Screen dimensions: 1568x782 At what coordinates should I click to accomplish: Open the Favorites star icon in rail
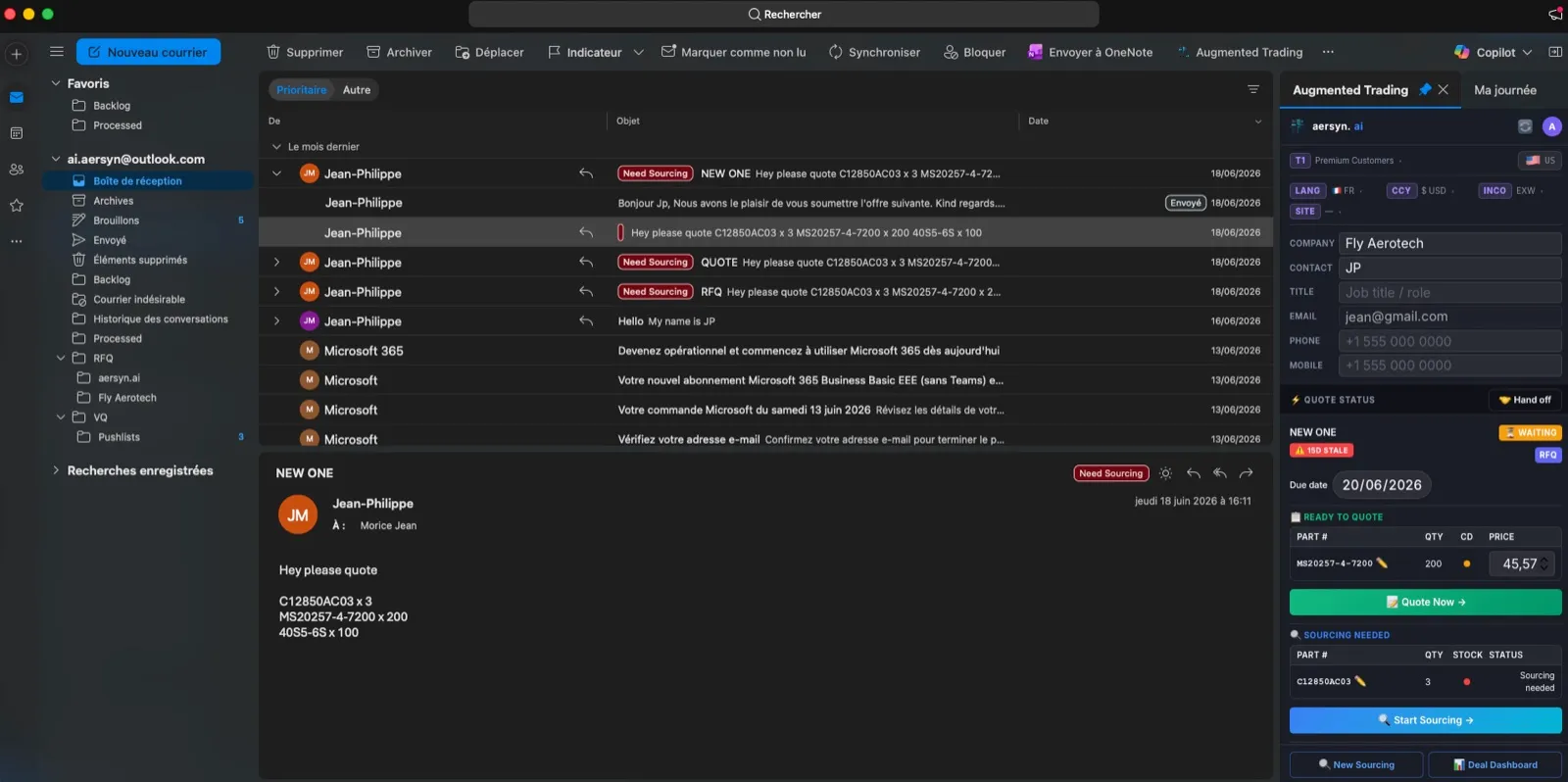17,206
